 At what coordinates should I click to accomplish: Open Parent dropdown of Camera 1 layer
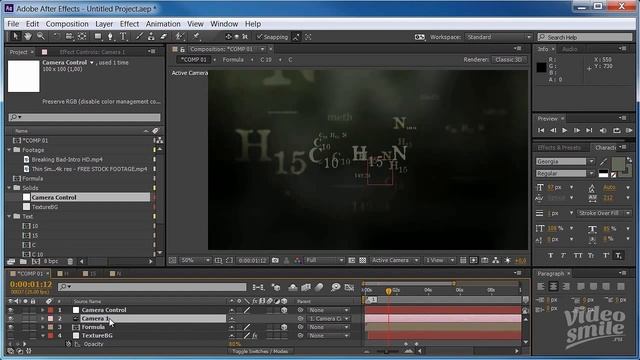329,318
